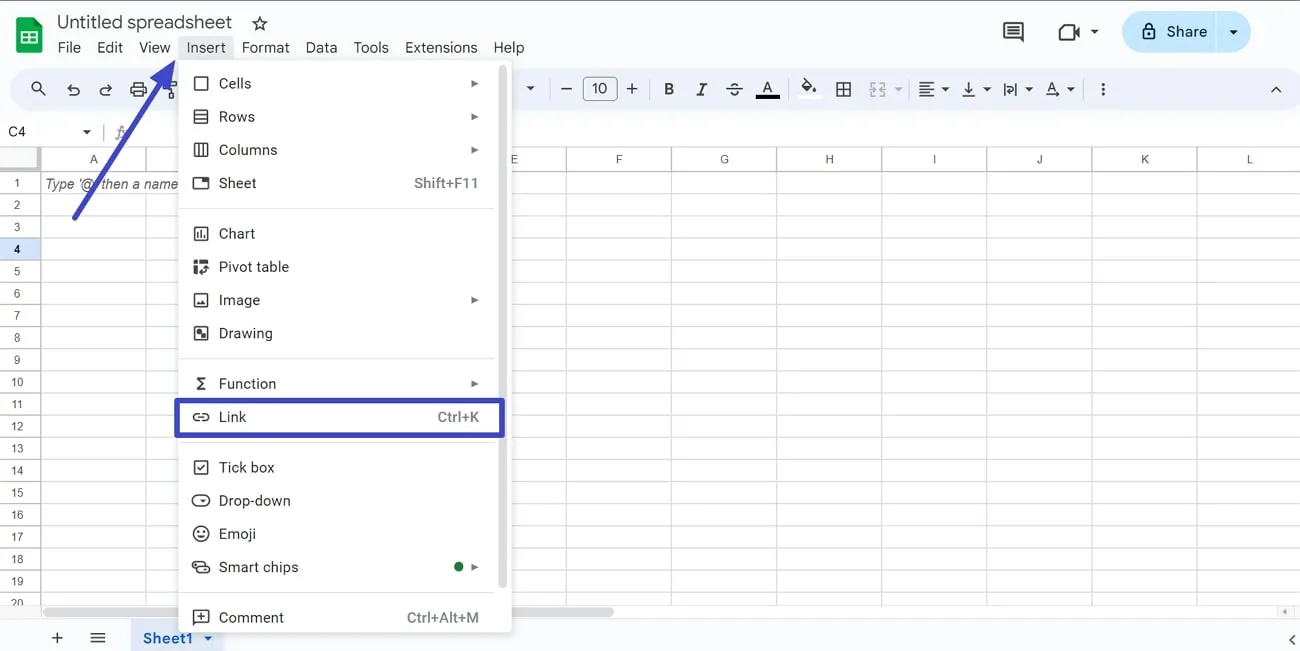Open the Extensions menu

441,47
